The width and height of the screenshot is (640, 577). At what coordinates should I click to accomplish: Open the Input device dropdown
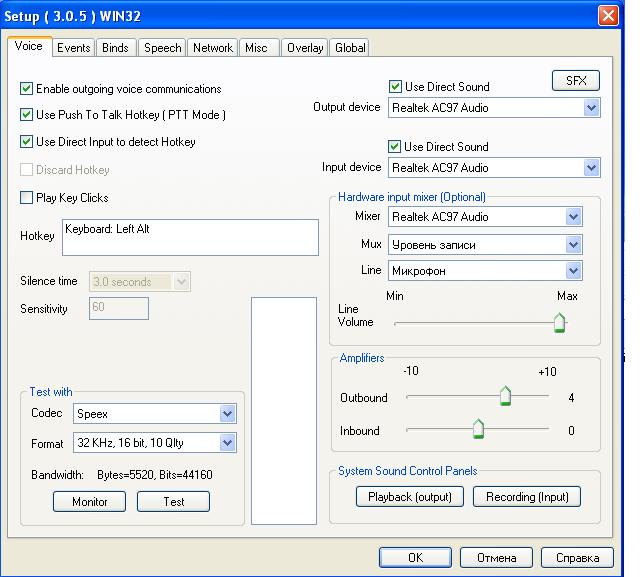point(494,168)
